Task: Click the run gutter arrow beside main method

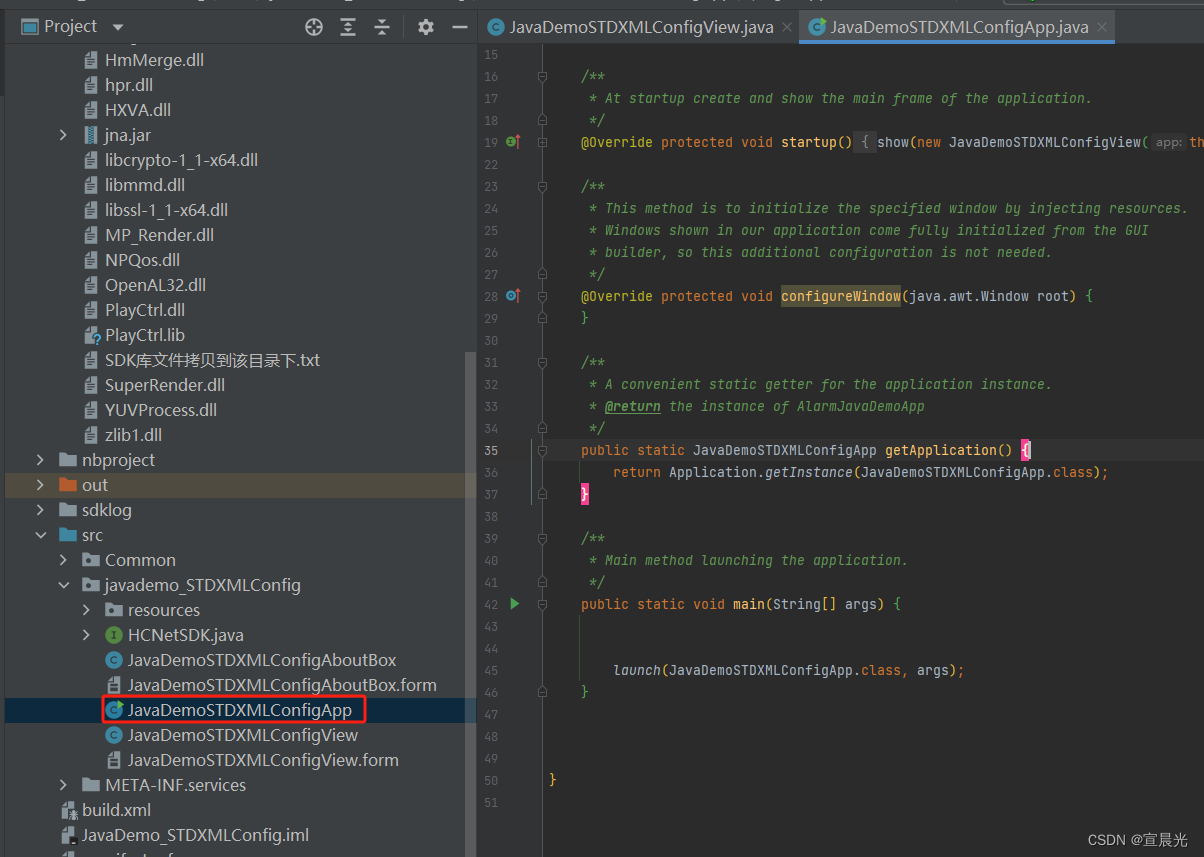Action: pos(515,604)
